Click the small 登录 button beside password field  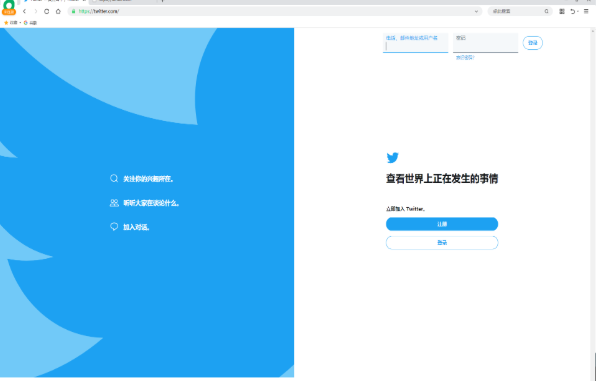[x=533, y=43]
